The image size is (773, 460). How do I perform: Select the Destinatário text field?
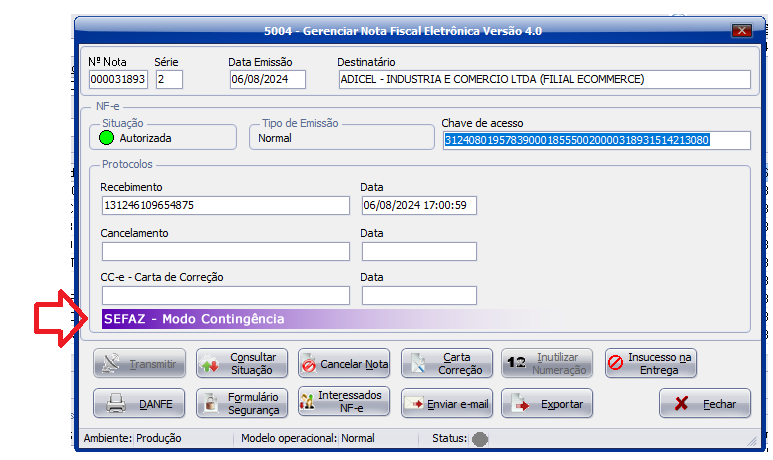(x=543, y=80)
